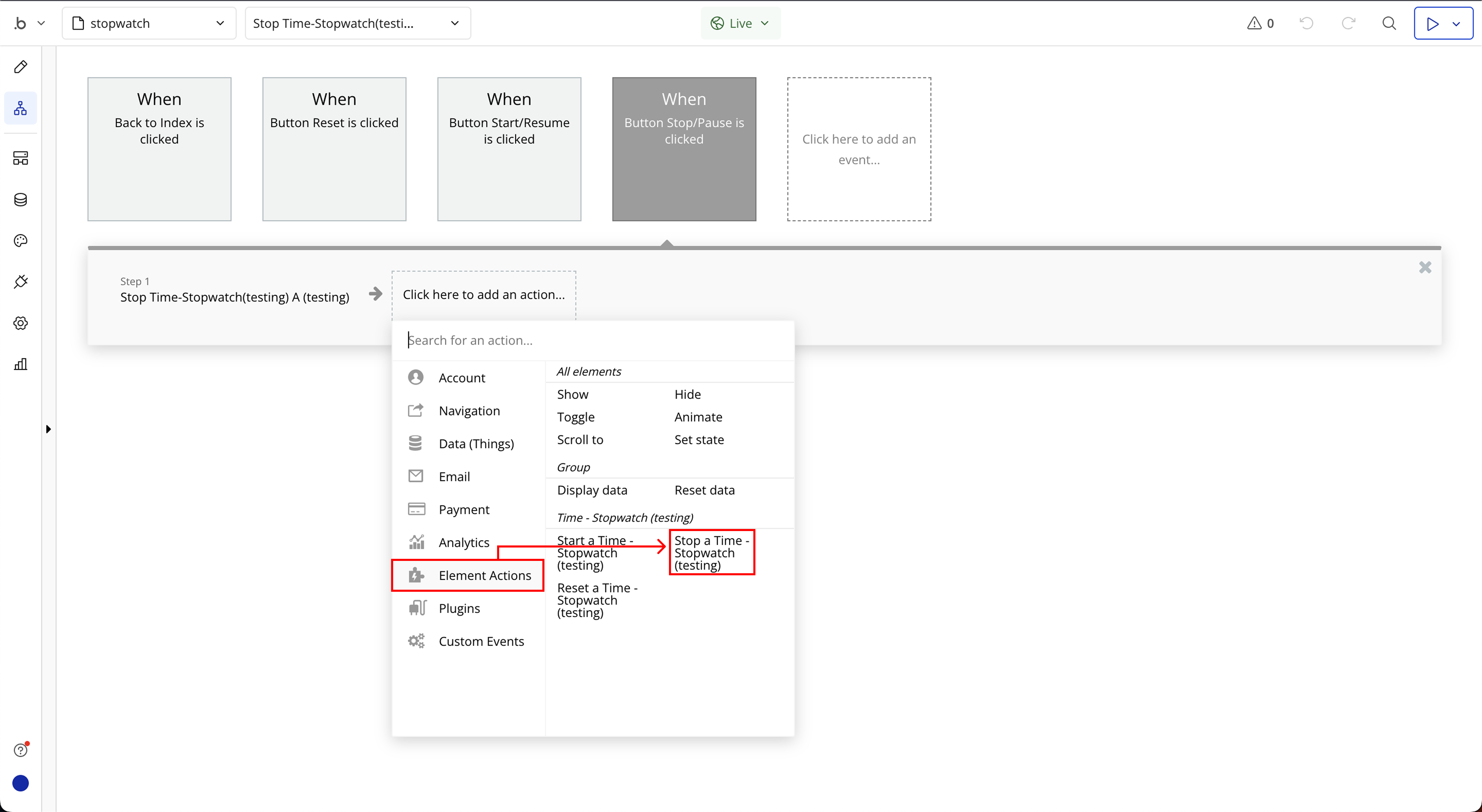Open the Settings gear icon in sidebar
The height and width of the screenshot is (812, 1482).
21,323
